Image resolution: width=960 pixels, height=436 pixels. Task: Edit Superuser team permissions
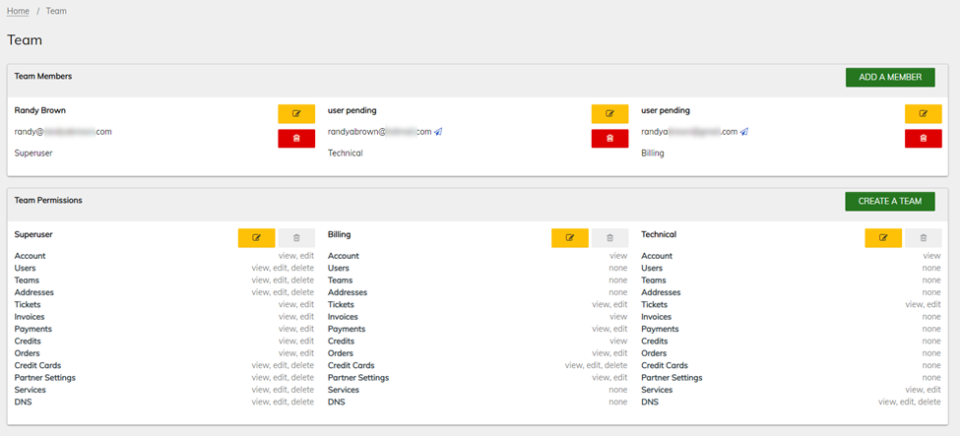[256, 238]
